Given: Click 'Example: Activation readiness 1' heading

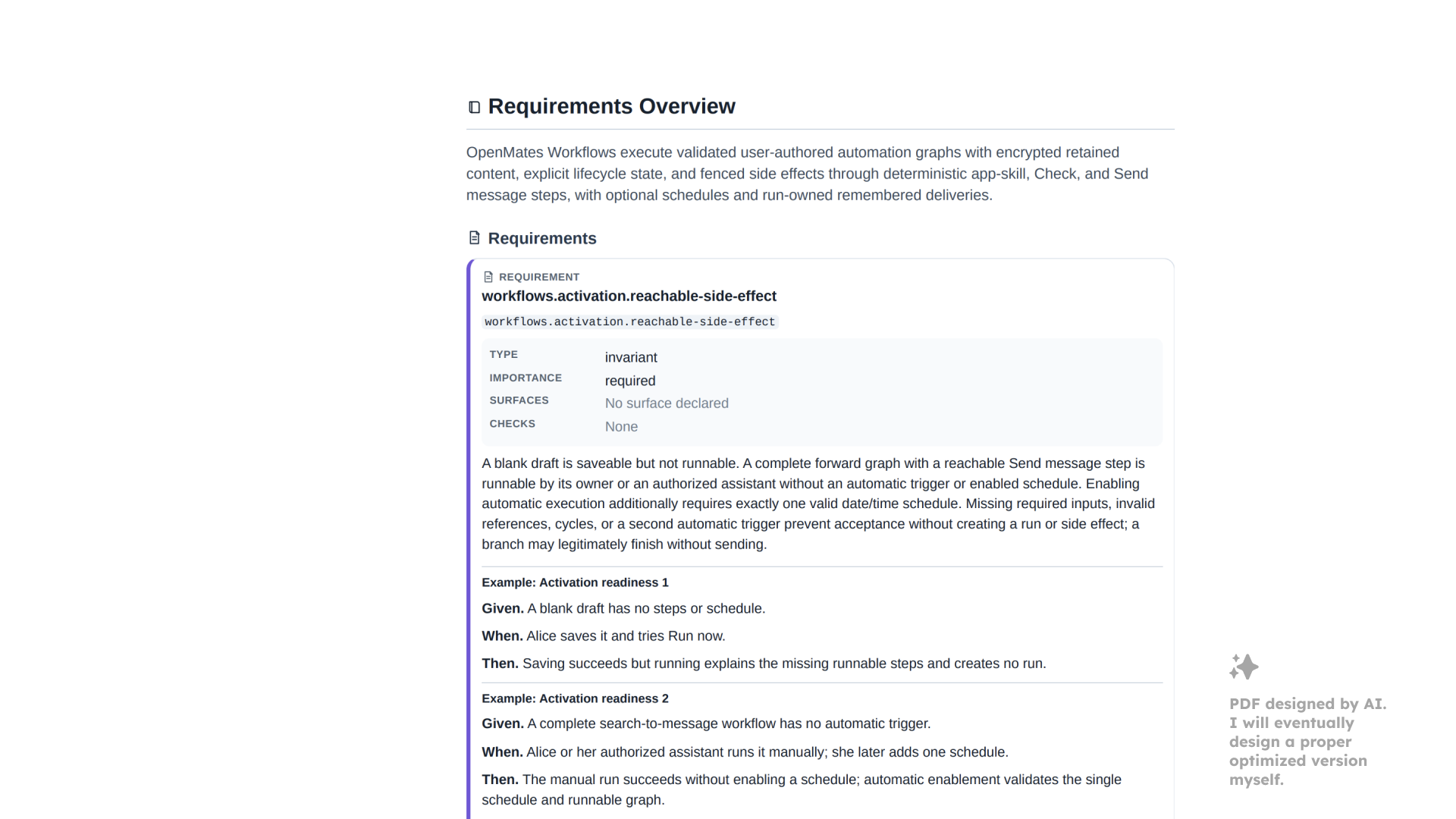Looking at the screenshot, I should [575, 582].
